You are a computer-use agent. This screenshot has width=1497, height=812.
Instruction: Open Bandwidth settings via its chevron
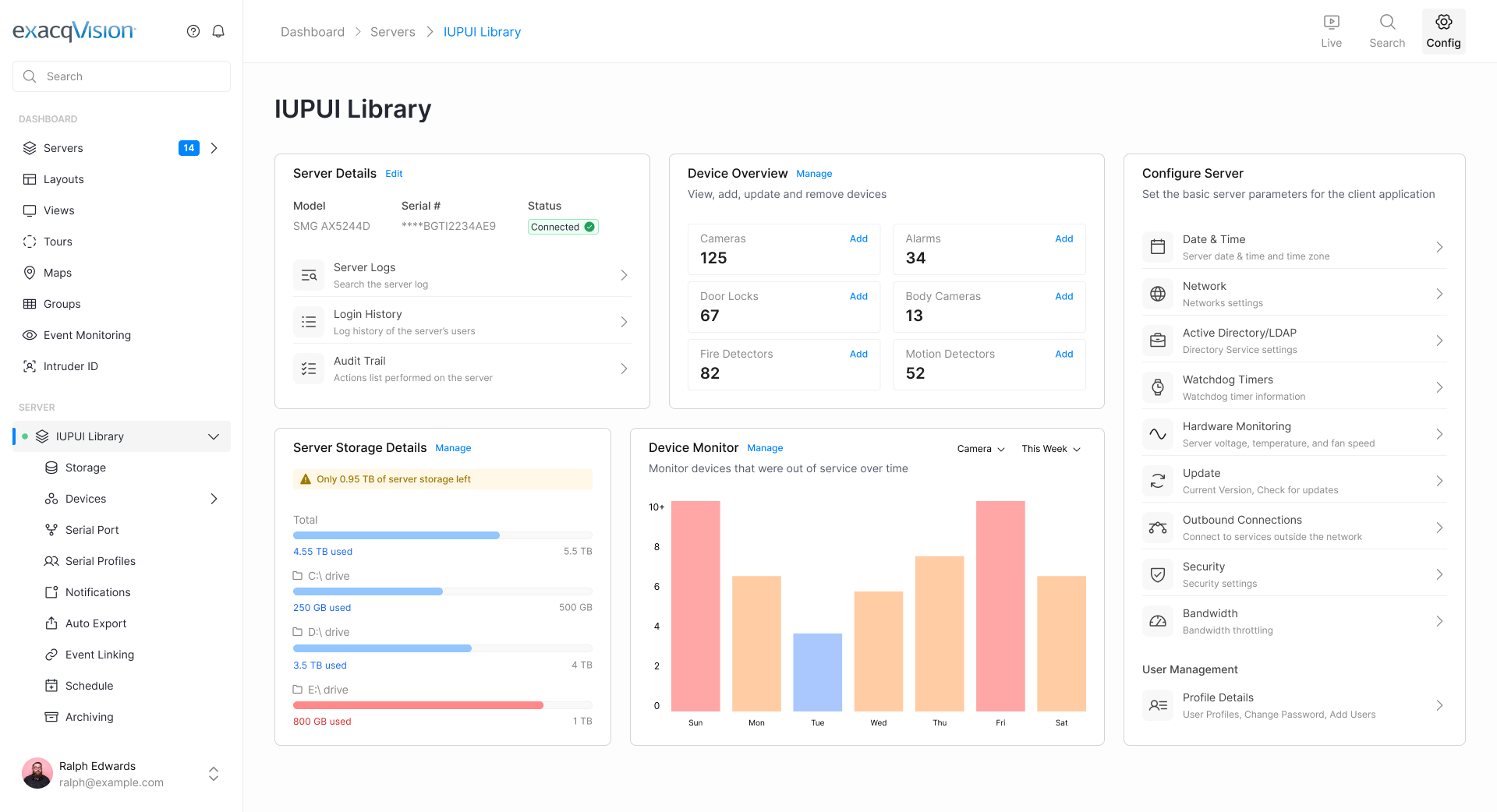(x=1439, y=621)
